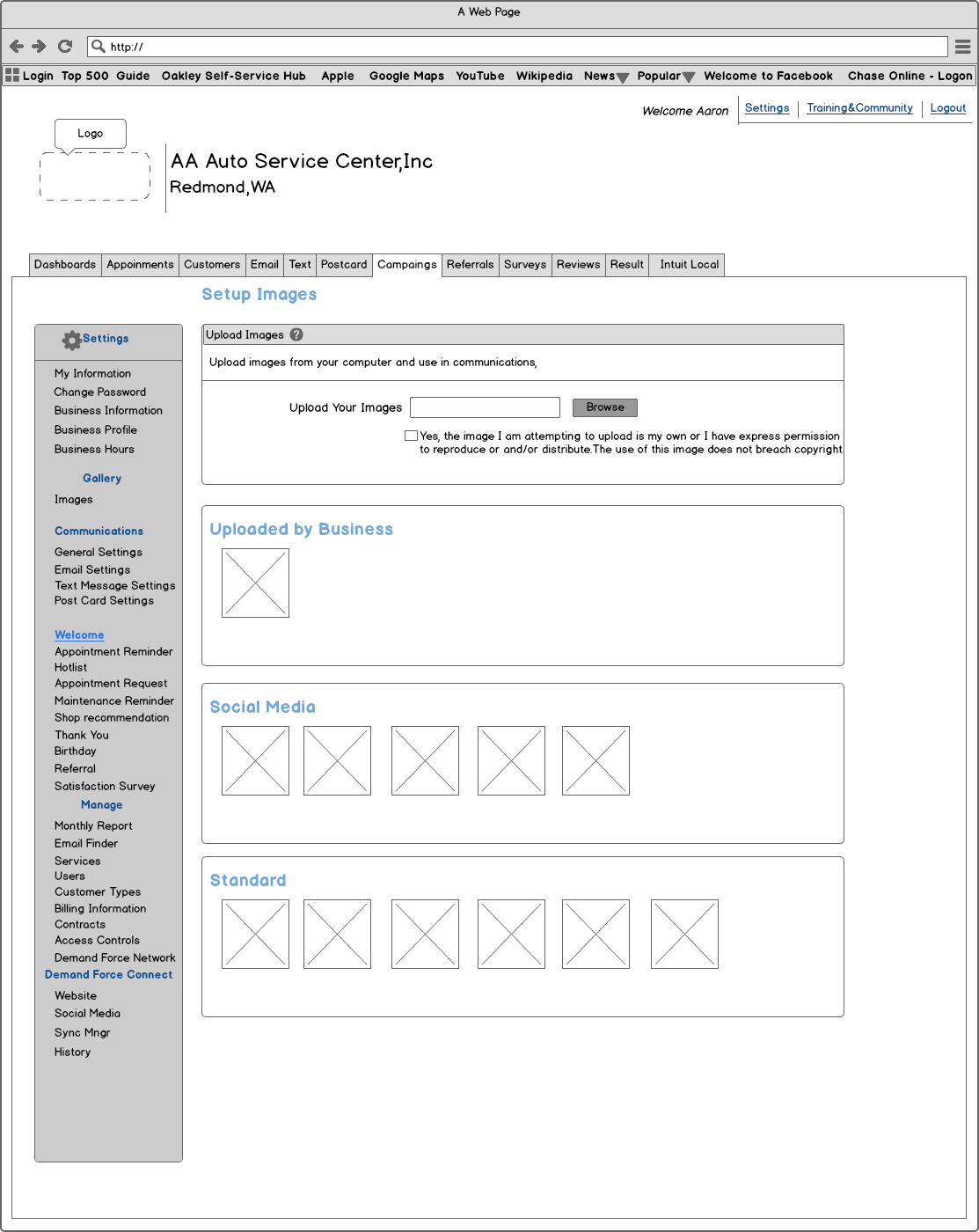Check the image copyright permission checkbox
The image size is (979, 1232).
(411, 435)
